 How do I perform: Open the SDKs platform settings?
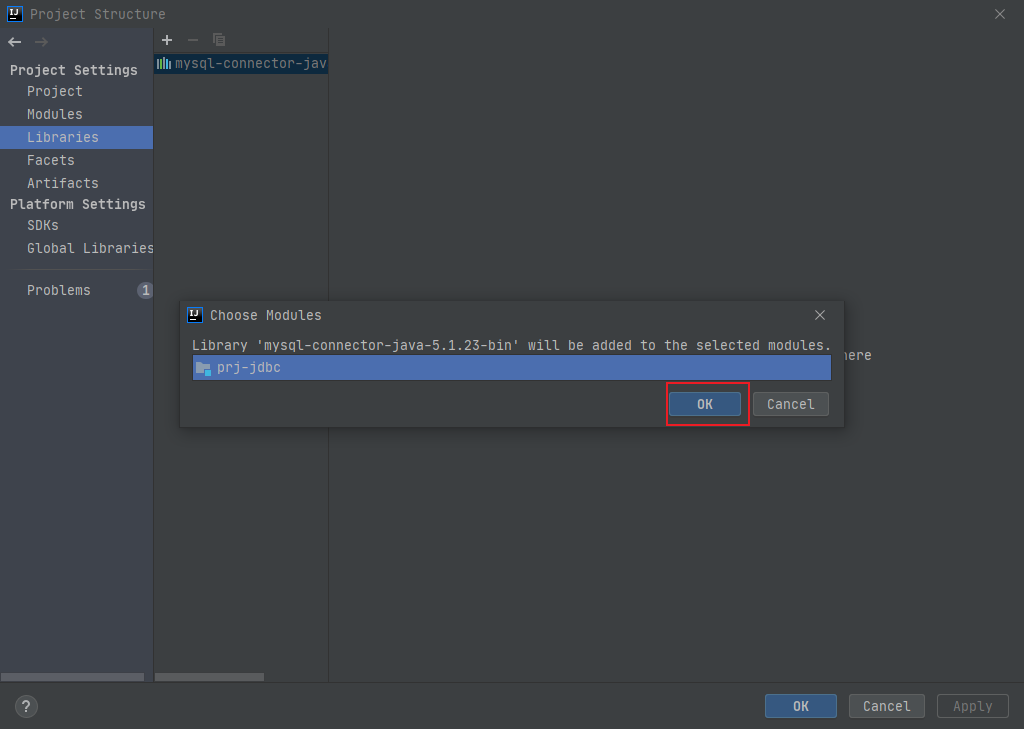point(43,225)
